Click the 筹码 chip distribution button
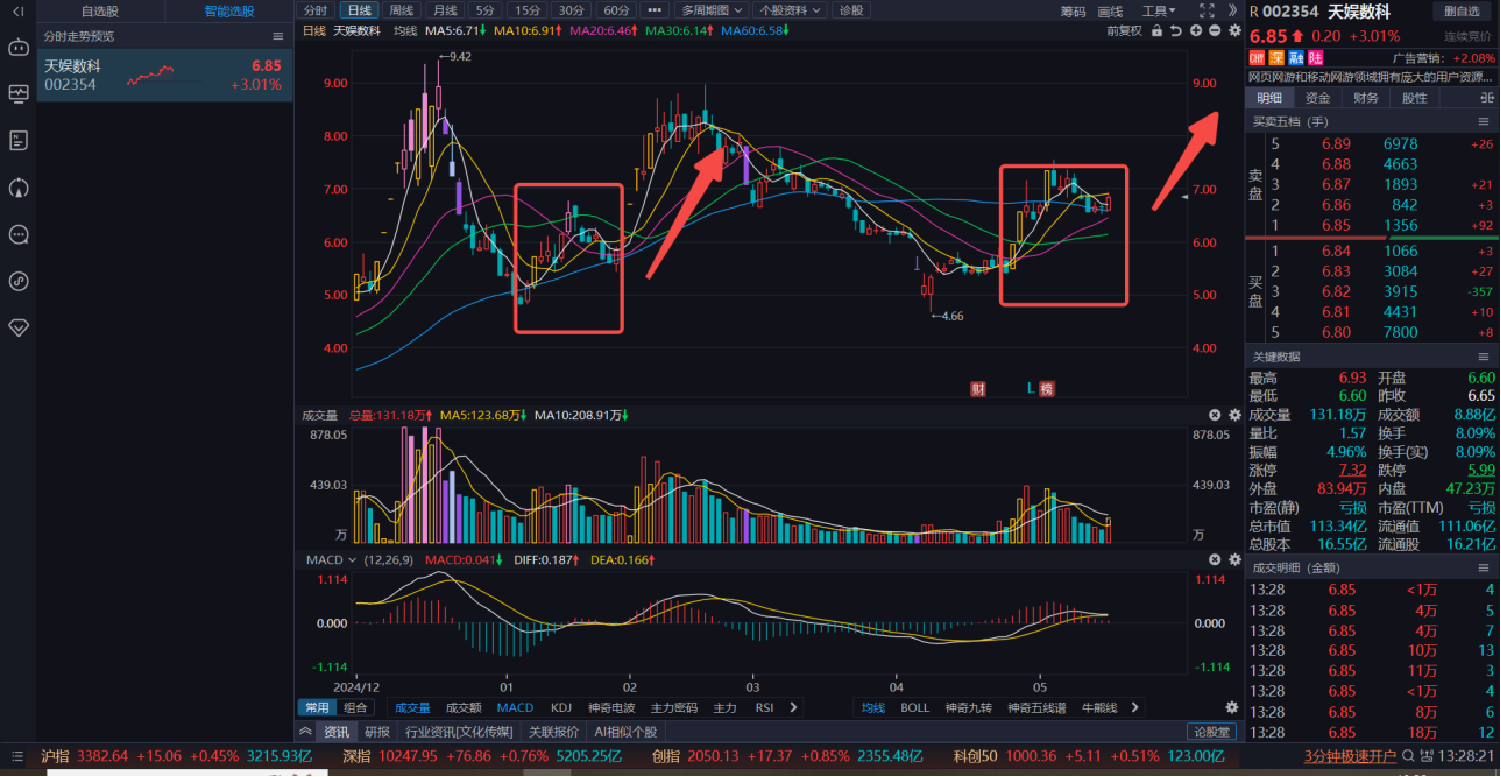Screen dimensions: 1501x777 1073,11
